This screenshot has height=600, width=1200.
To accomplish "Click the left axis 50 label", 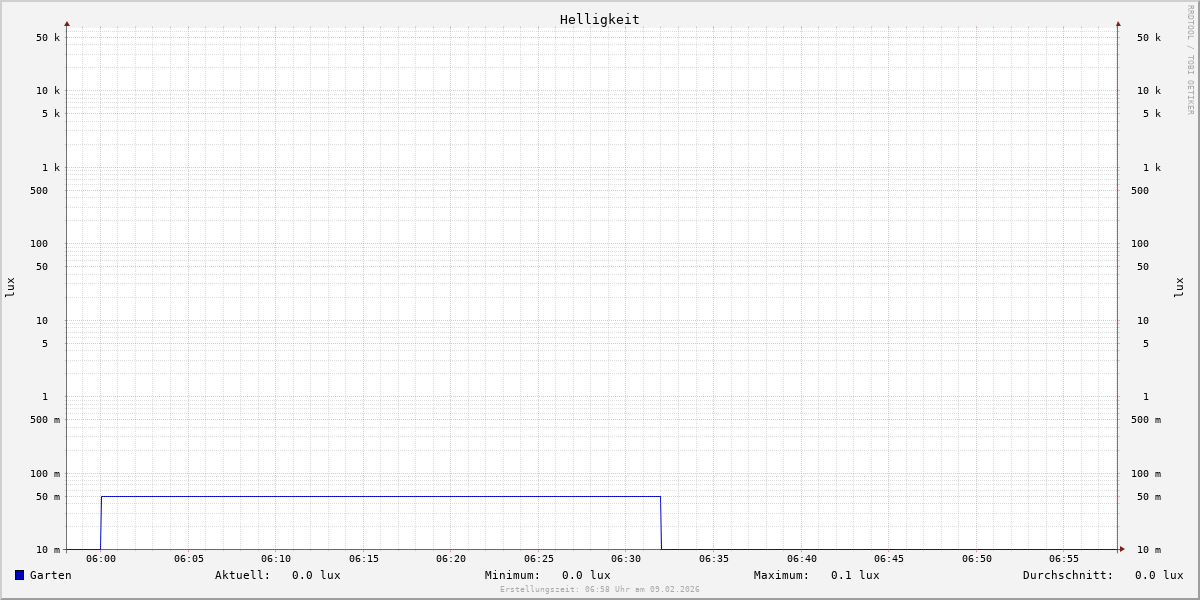I will click(42, 267).
